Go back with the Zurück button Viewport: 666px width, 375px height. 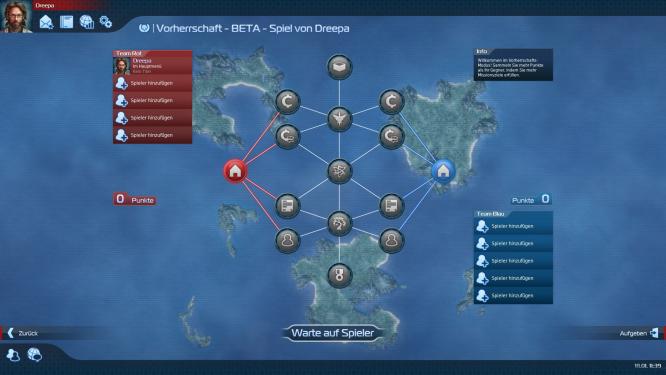click(23, 333)
